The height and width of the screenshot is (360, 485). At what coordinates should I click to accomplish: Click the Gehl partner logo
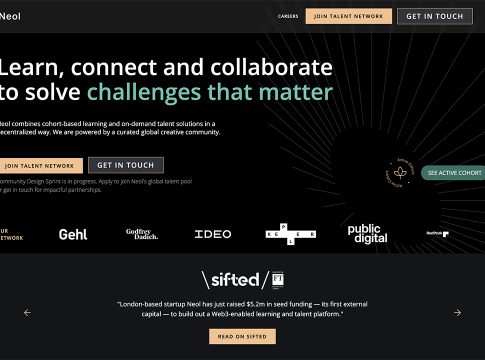(73, 234)
